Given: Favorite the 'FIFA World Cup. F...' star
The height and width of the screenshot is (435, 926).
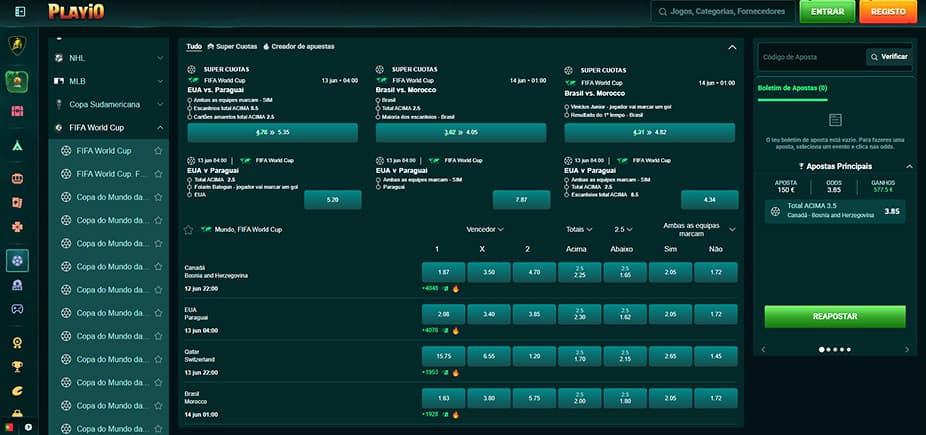Looking at the screenshot, I should pyautogui.click(x=158, y=174).
